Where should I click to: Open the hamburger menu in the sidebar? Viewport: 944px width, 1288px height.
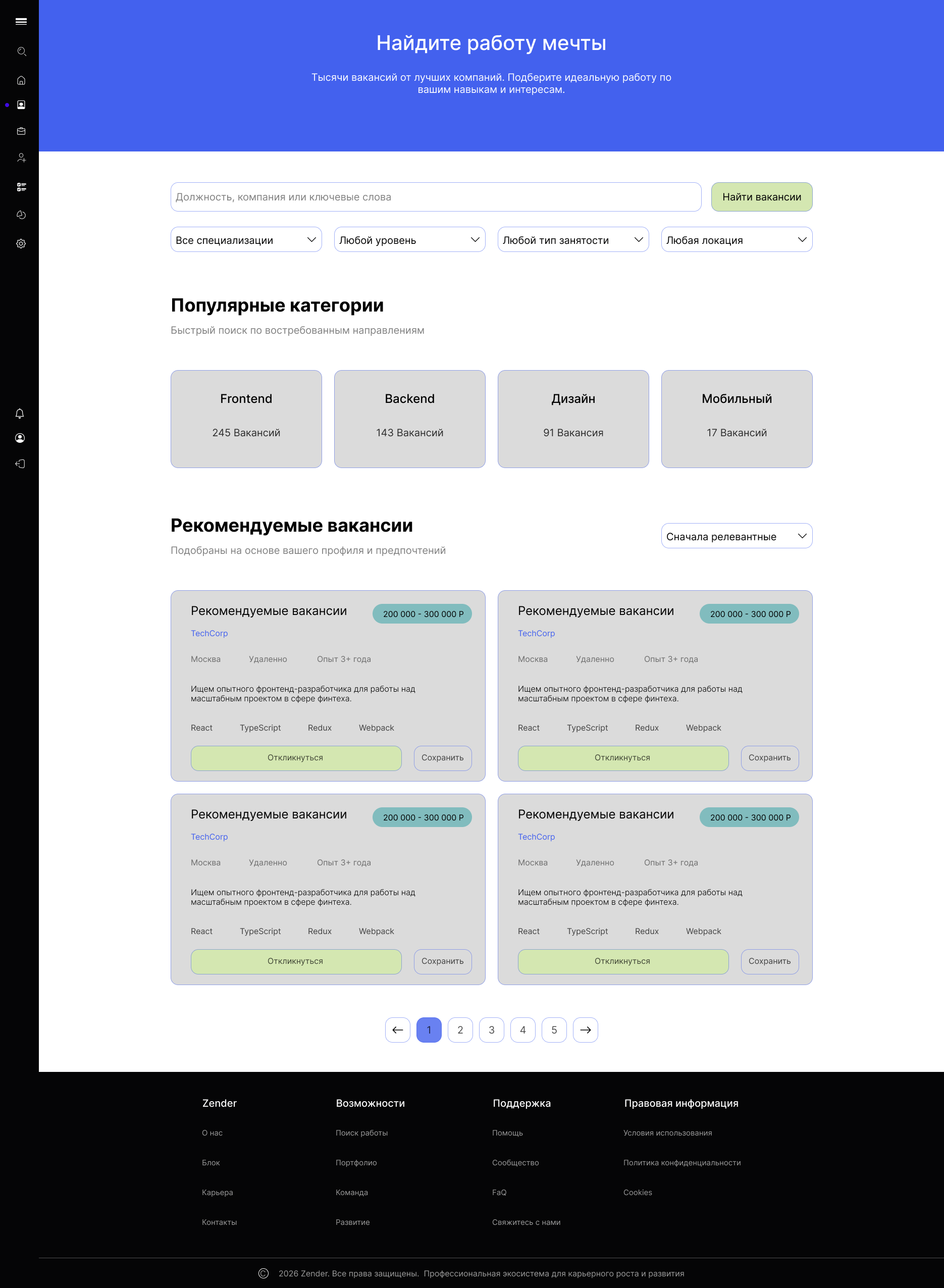tap(21, 22)
